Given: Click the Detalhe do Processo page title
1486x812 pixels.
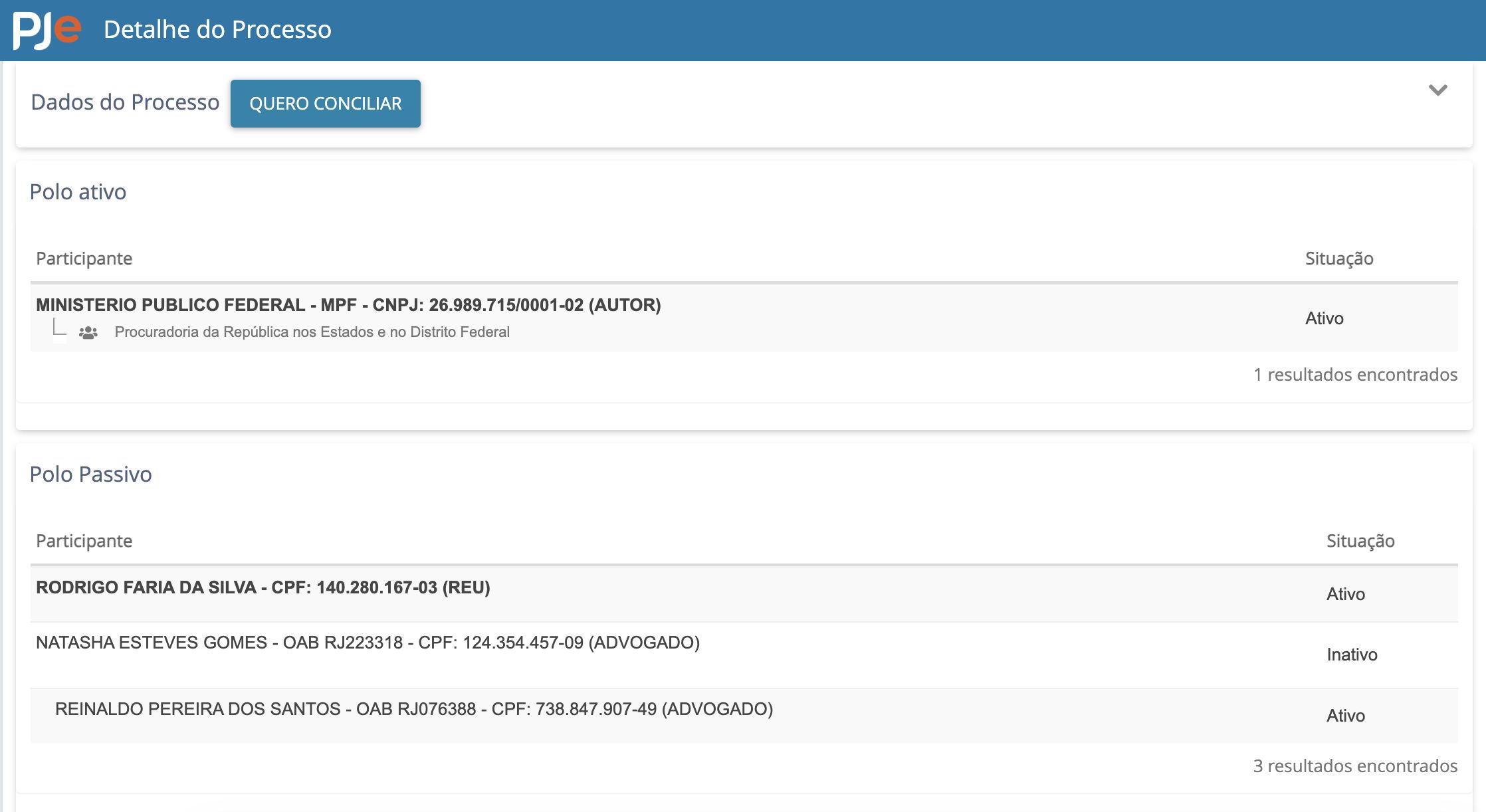Looking at the screenshot, I should click(217, 30).
